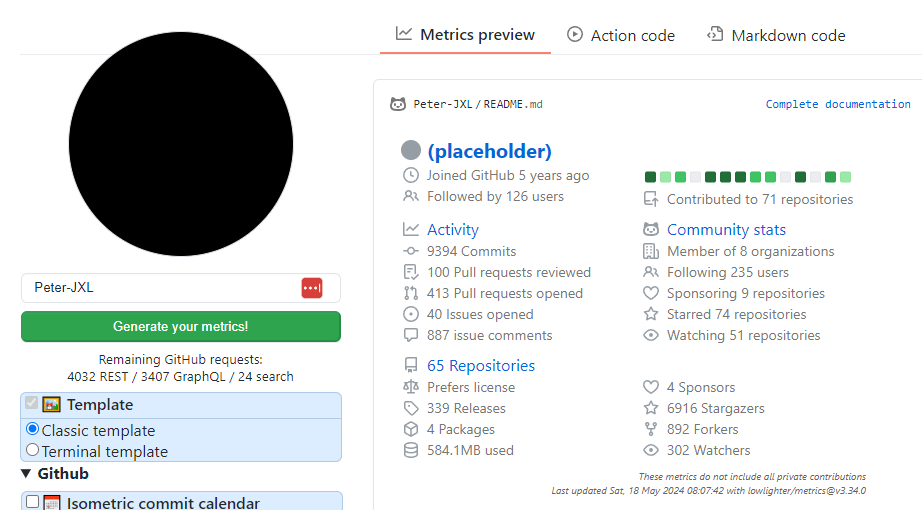Viewport: 922px width, 510px height.
Task: Click the icon beside Contributed to 71 repositories
Action: (651, 199)
